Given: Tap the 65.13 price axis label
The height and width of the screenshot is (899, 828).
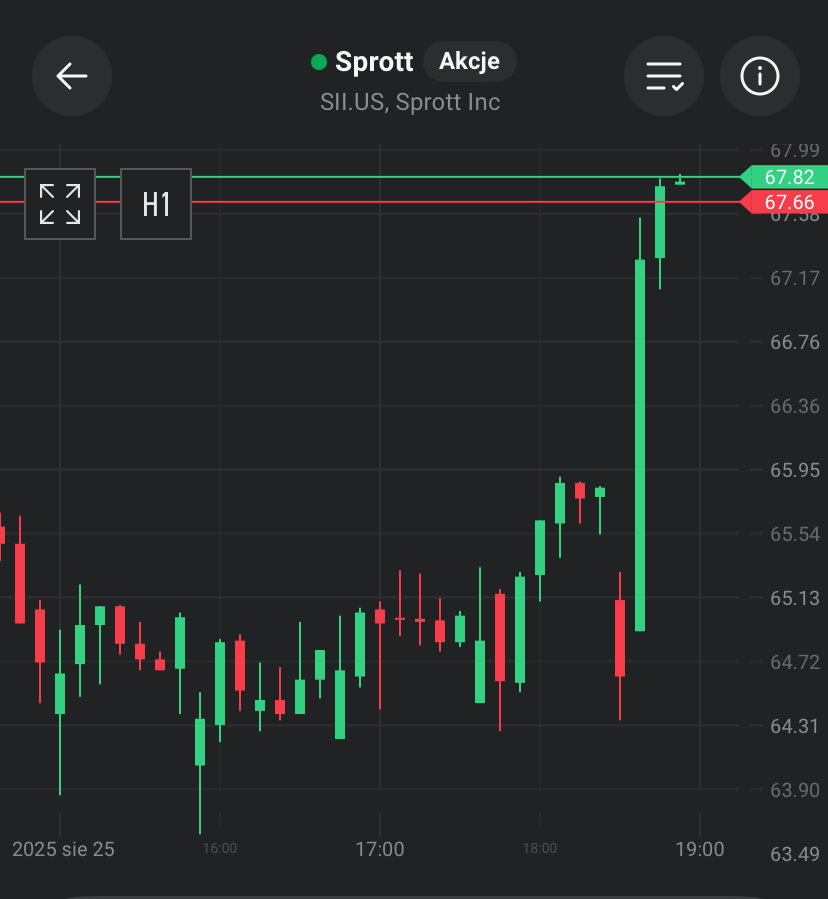Looking at the screenshot, I should click(795, 598).
